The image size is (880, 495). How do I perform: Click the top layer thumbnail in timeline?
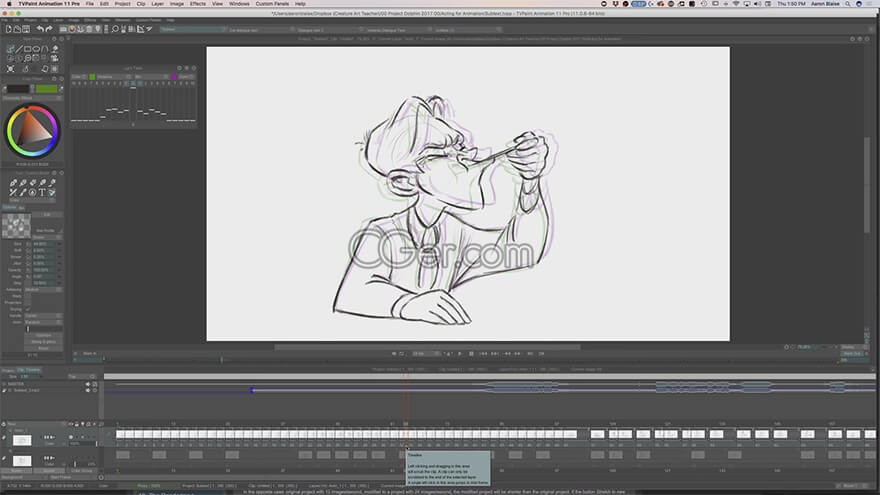pyautogui.click(x=22, y=440)
